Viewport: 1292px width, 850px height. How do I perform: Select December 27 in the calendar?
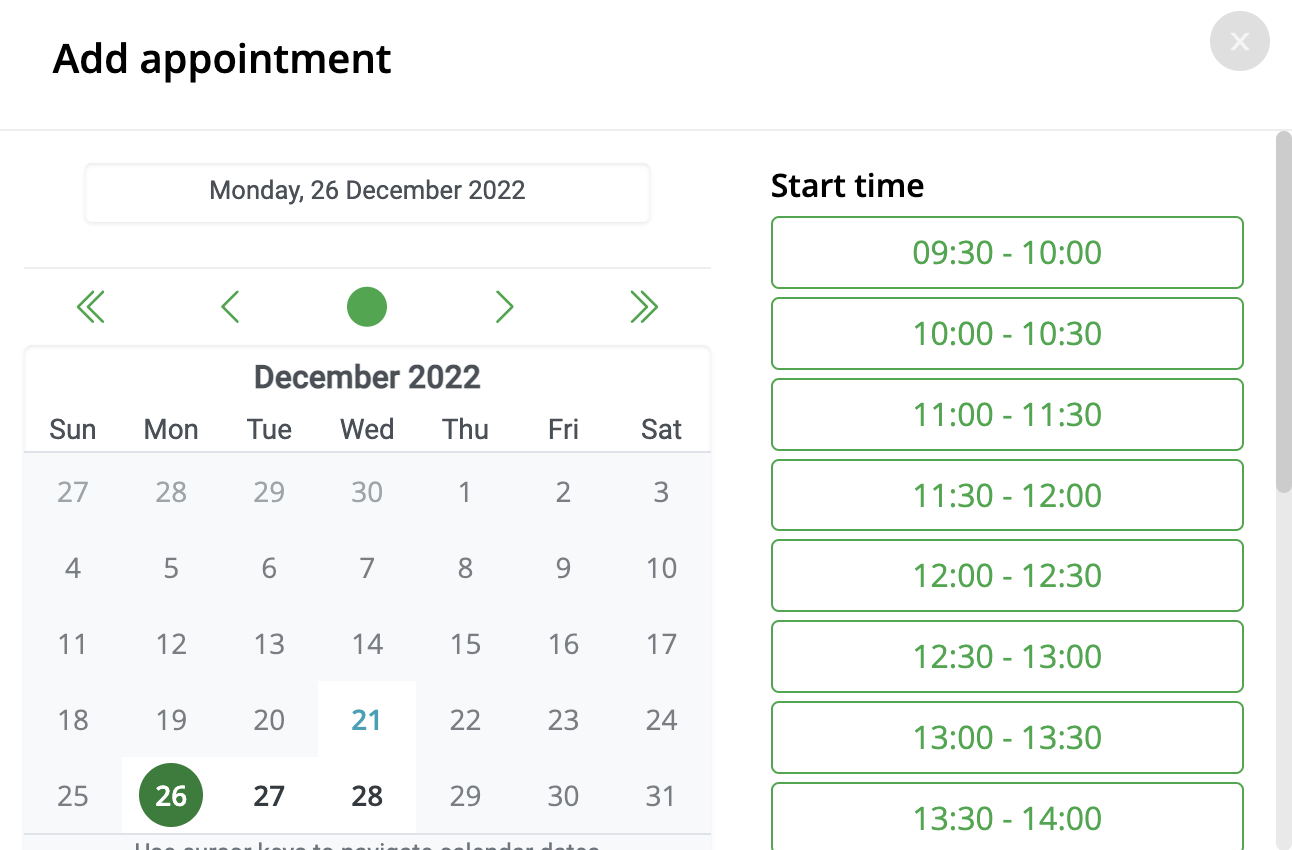[269, 796]
